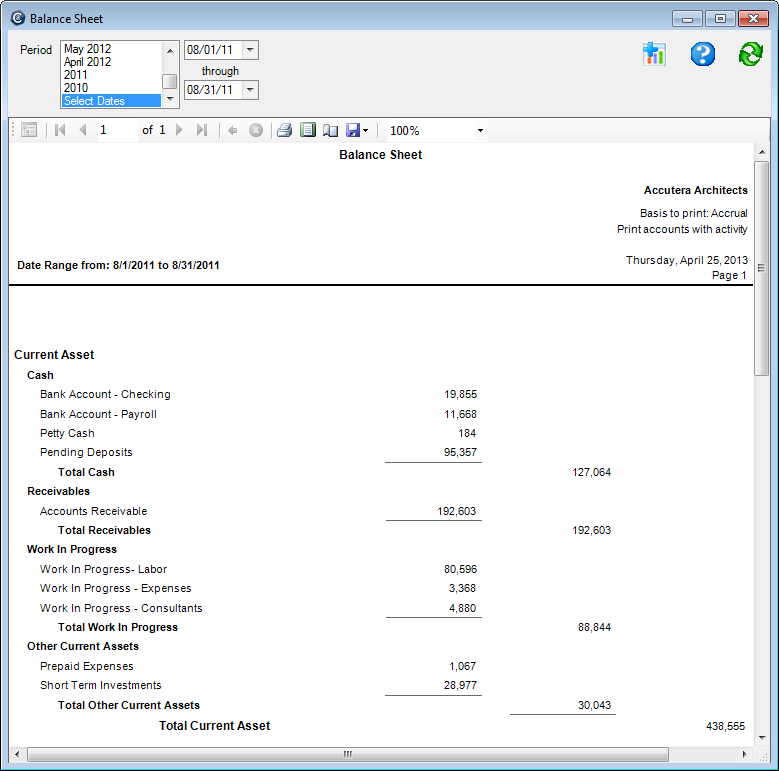Refresh the balance sheet report

(750, 54)
